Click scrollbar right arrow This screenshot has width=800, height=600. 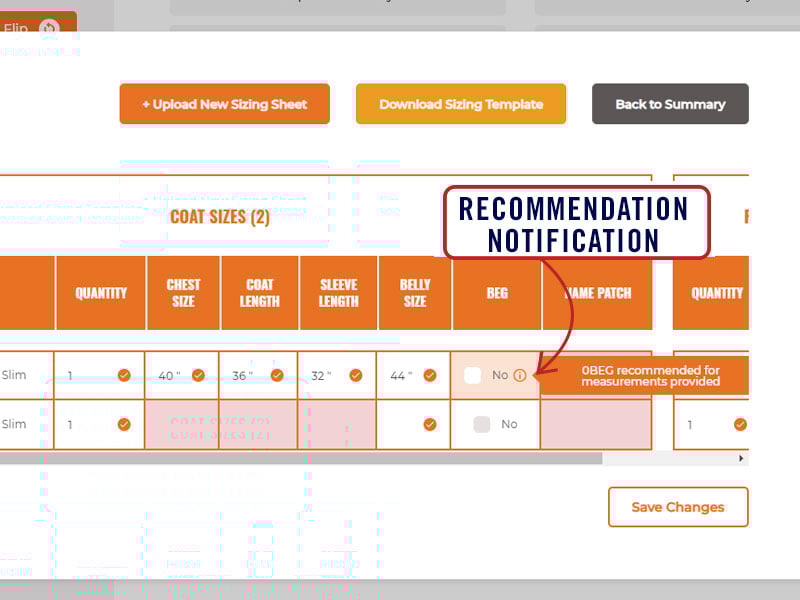(x=741, y=458)
